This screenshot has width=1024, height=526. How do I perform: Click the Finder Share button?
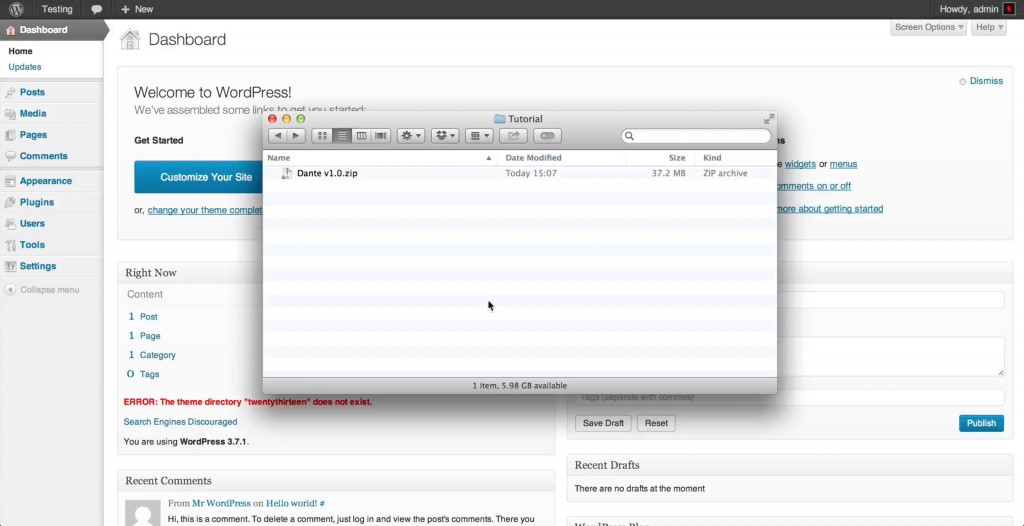coord(513,136)
